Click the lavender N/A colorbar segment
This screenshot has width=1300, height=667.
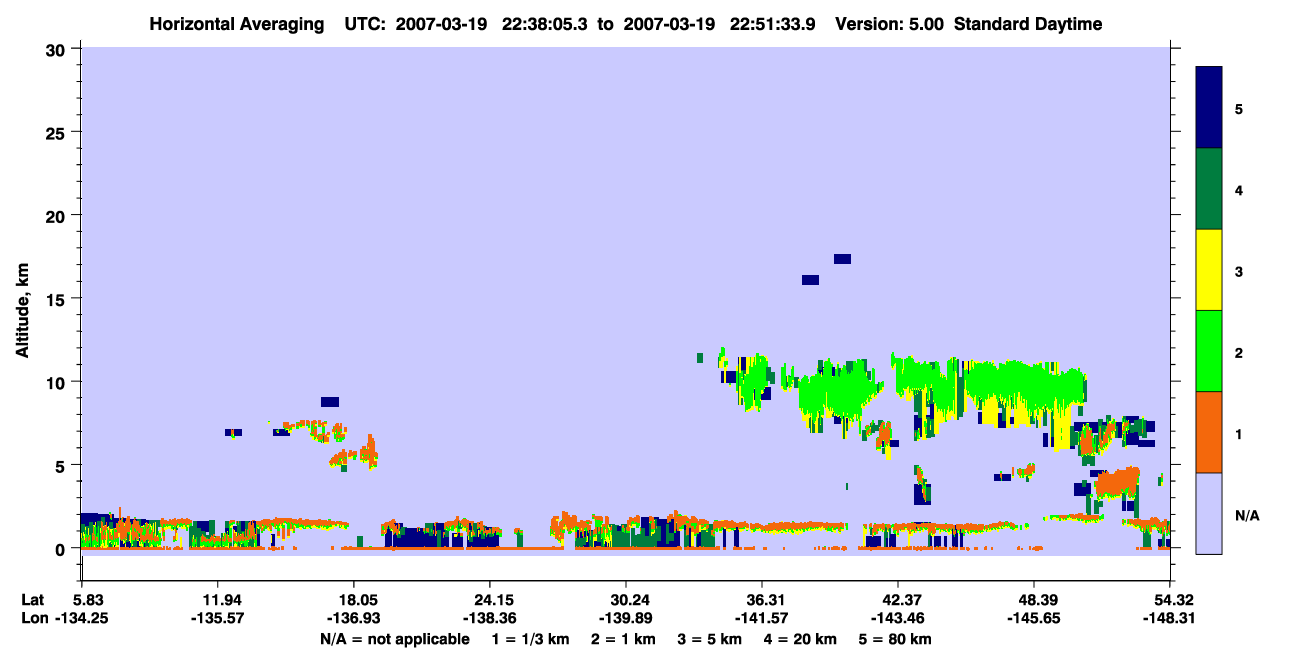pyautogui.click(x=1209, y=513)
